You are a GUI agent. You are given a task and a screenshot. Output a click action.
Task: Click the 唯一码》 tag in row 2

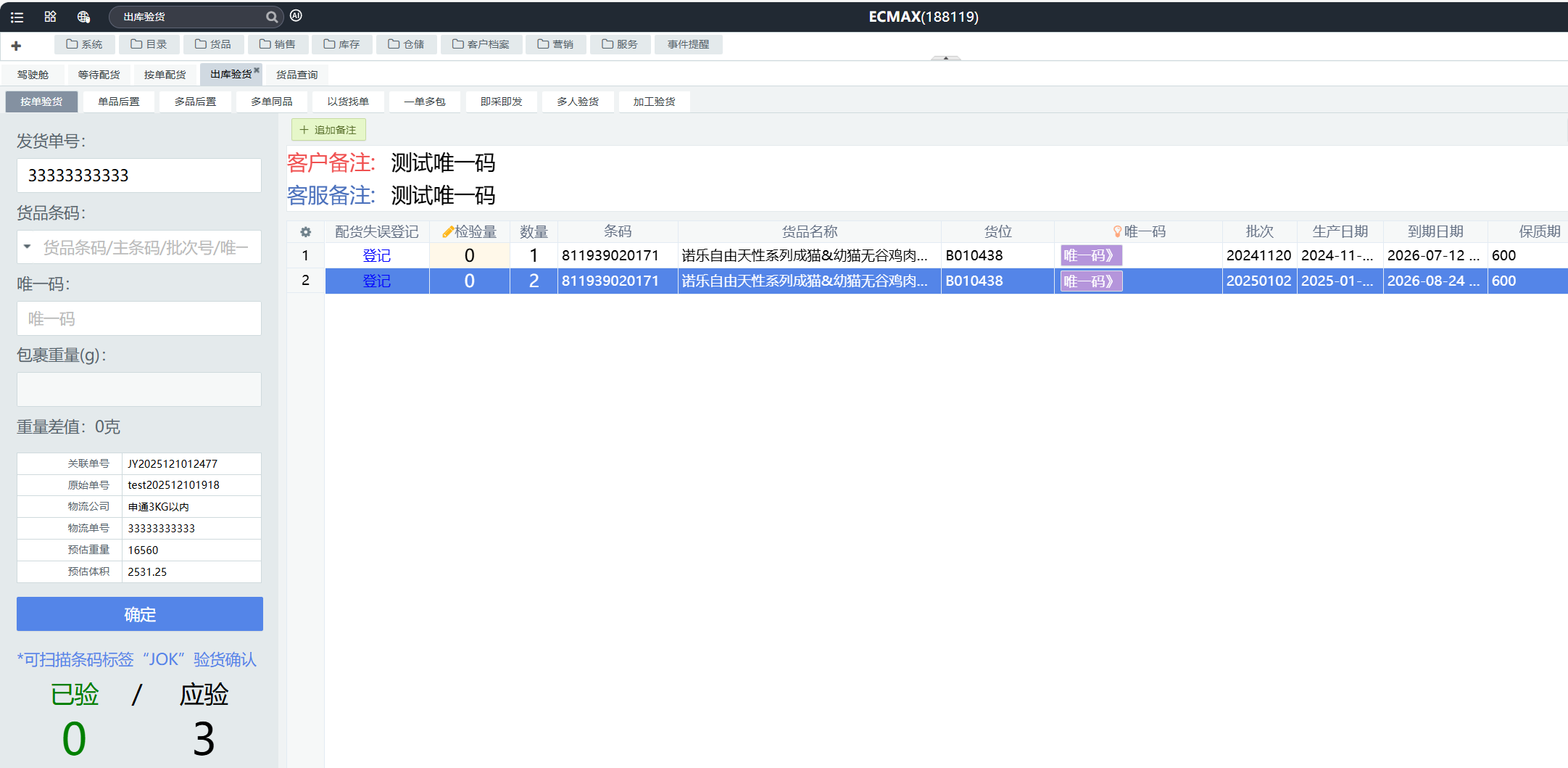pyautogui.click(x=1092, y=281)
